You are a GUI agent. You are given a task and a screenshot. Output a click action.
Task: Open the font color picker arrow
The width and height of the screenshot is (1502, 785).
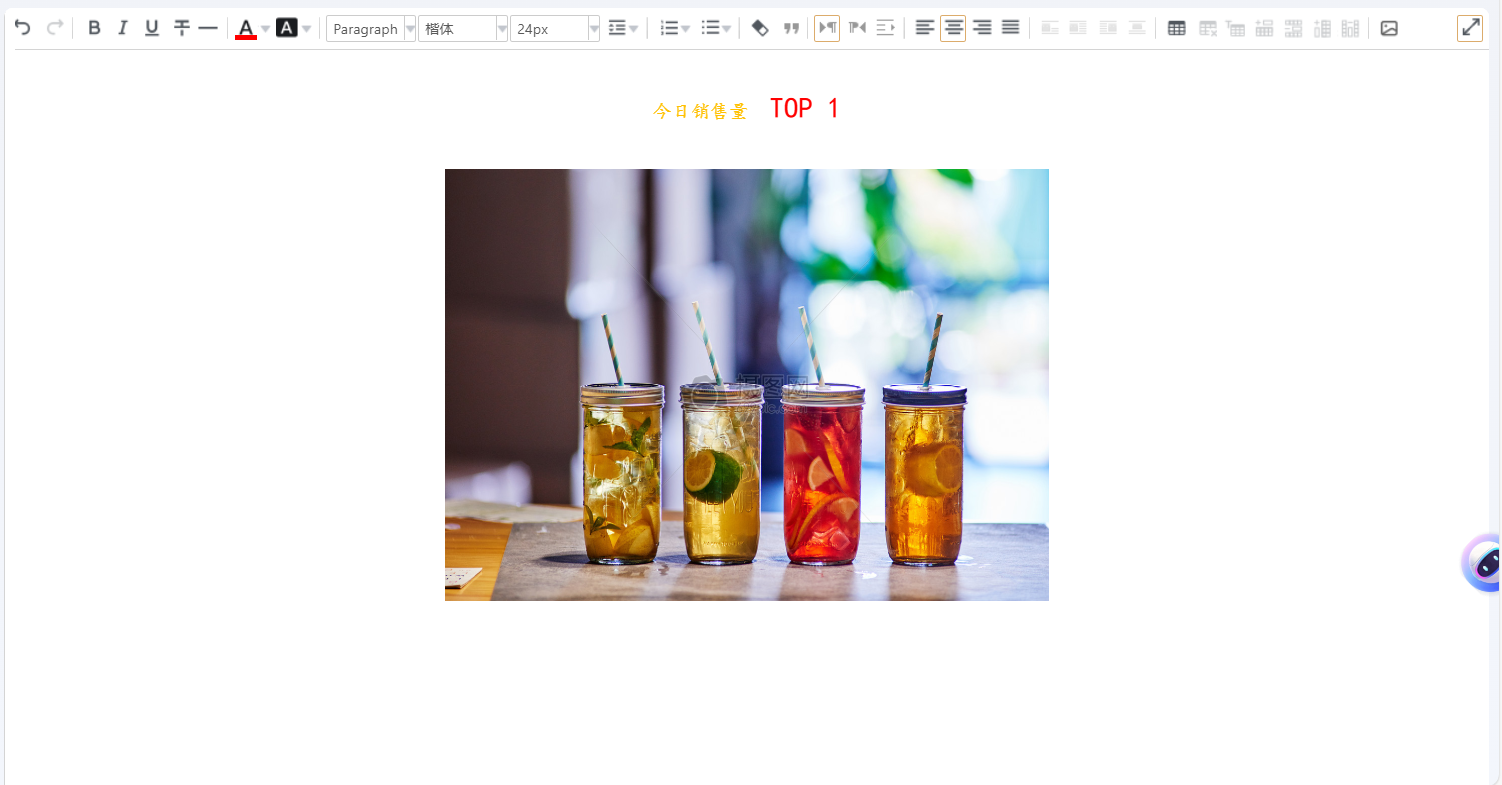pos(265,29)
